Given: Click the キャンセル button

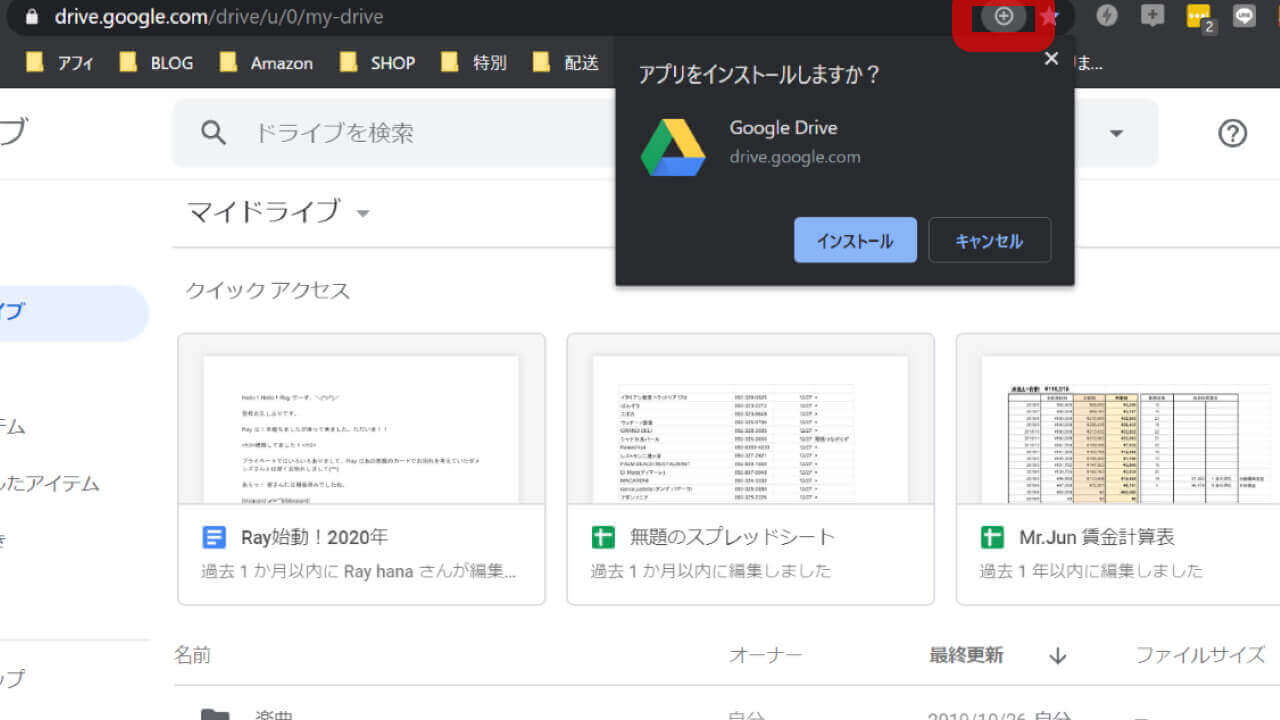Looking at the screenshot, I should [989, 241].
